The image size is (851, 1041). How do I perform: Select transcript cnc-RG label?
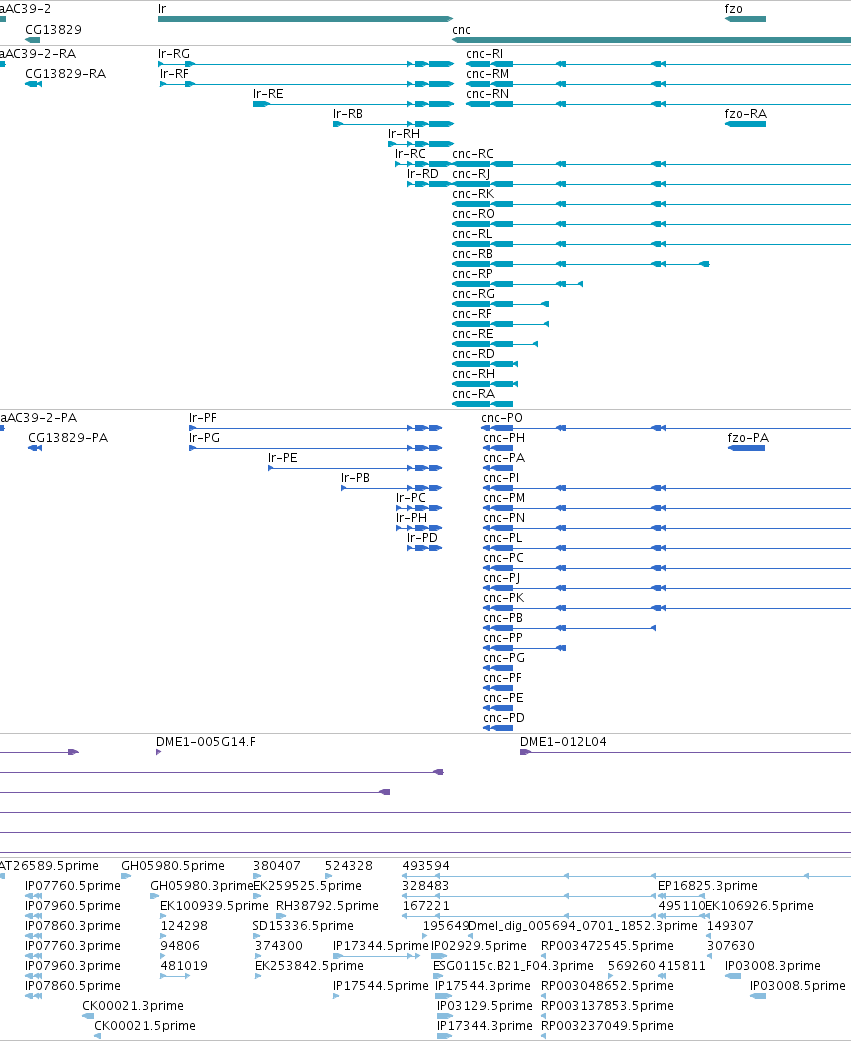pos(473,293)
